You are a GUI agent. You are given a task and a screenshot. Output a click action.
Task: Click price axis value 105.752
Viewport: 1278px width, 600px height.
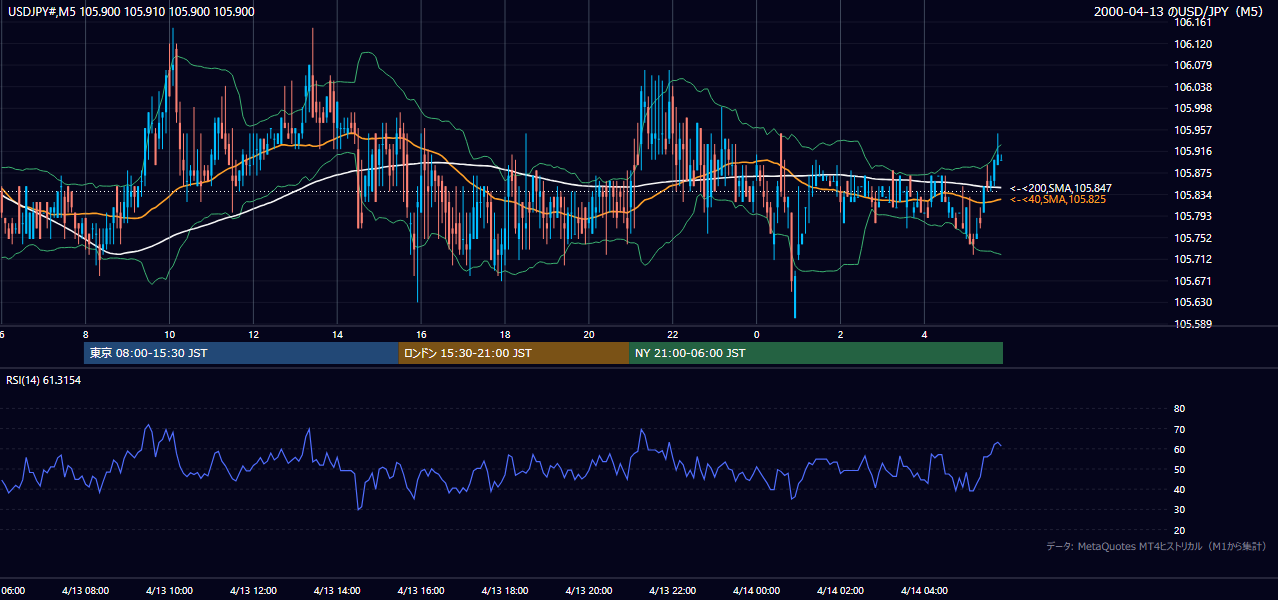(1193, 238)
